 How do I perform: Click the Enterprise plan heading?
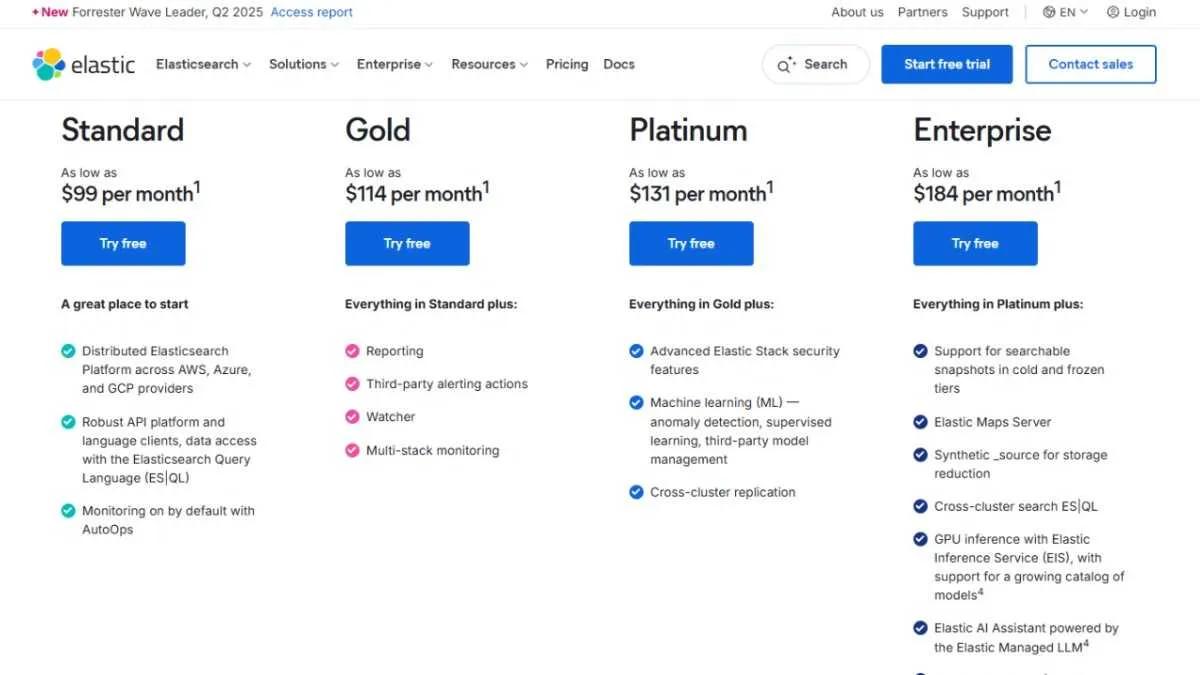point(982,131)
